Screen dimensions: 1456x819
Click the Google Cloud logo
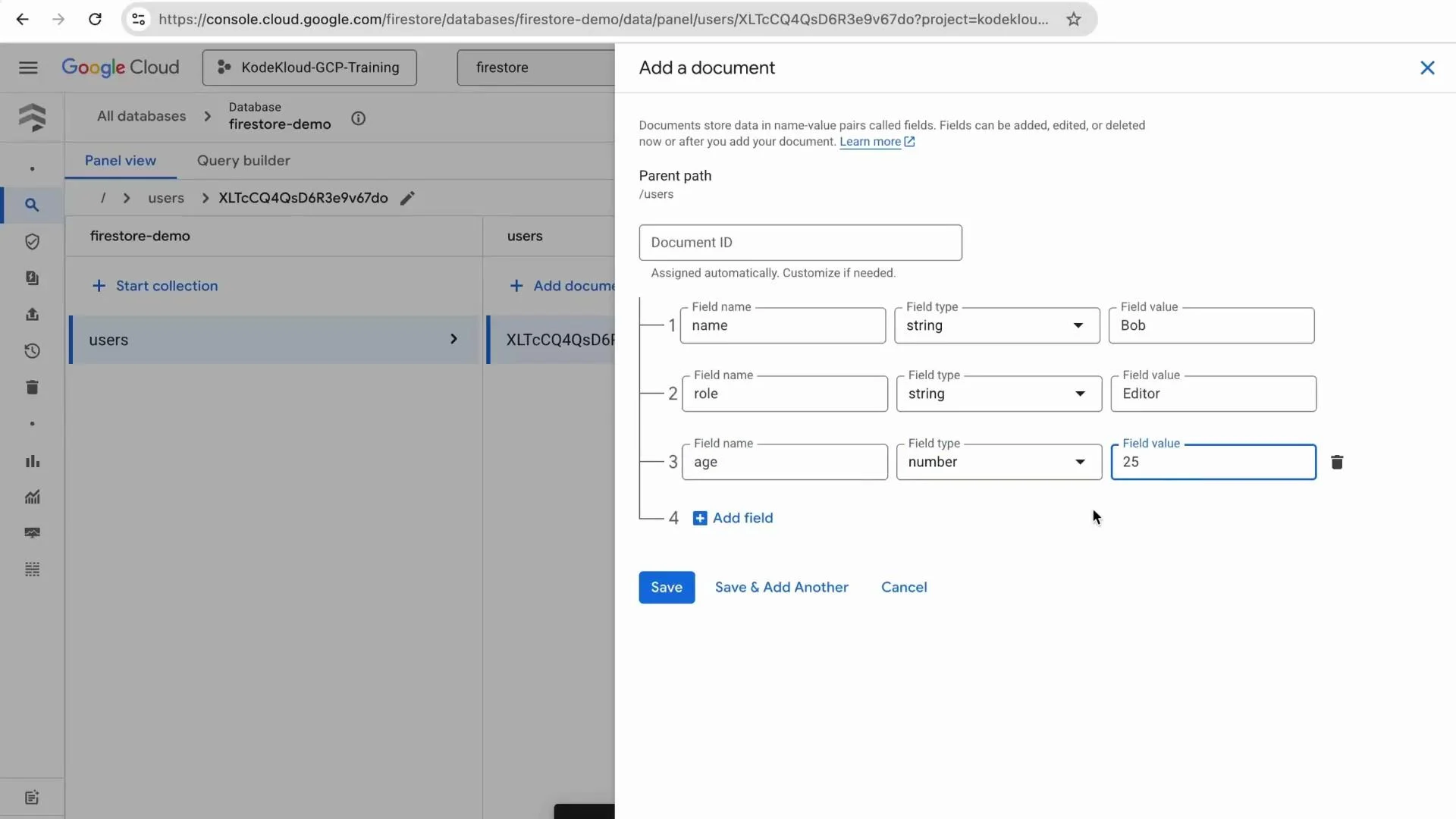click(121, 67)
